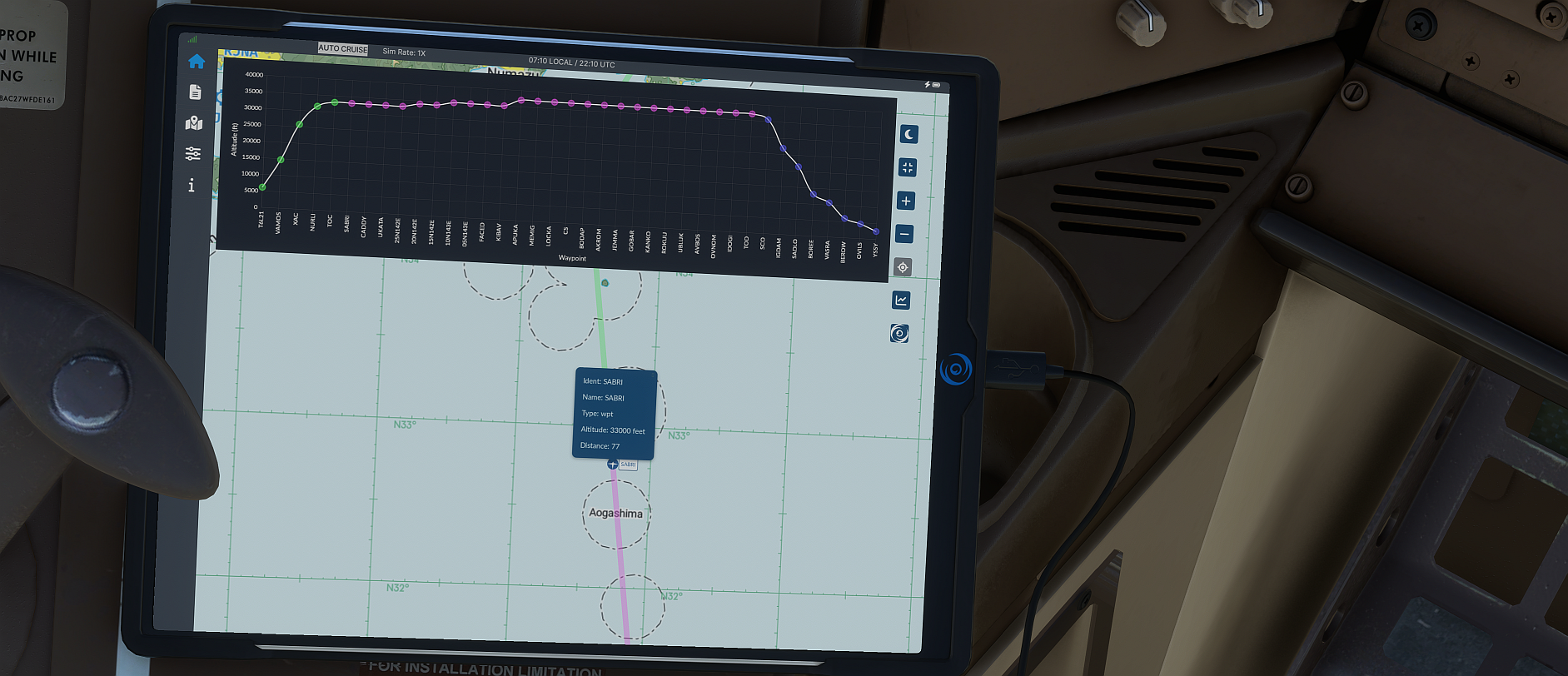
Task: Toggle the altitude profile chart button
Action: pyautogui.click(x=901, y=300)
